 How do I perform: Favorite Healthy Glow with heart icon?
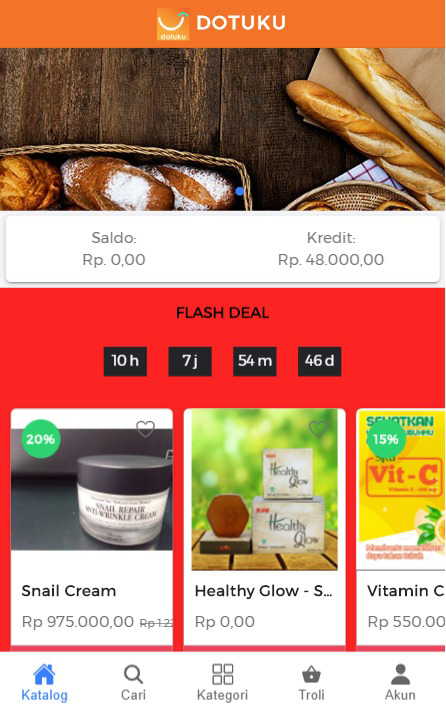pyautogui.click(x=318, y=428)
